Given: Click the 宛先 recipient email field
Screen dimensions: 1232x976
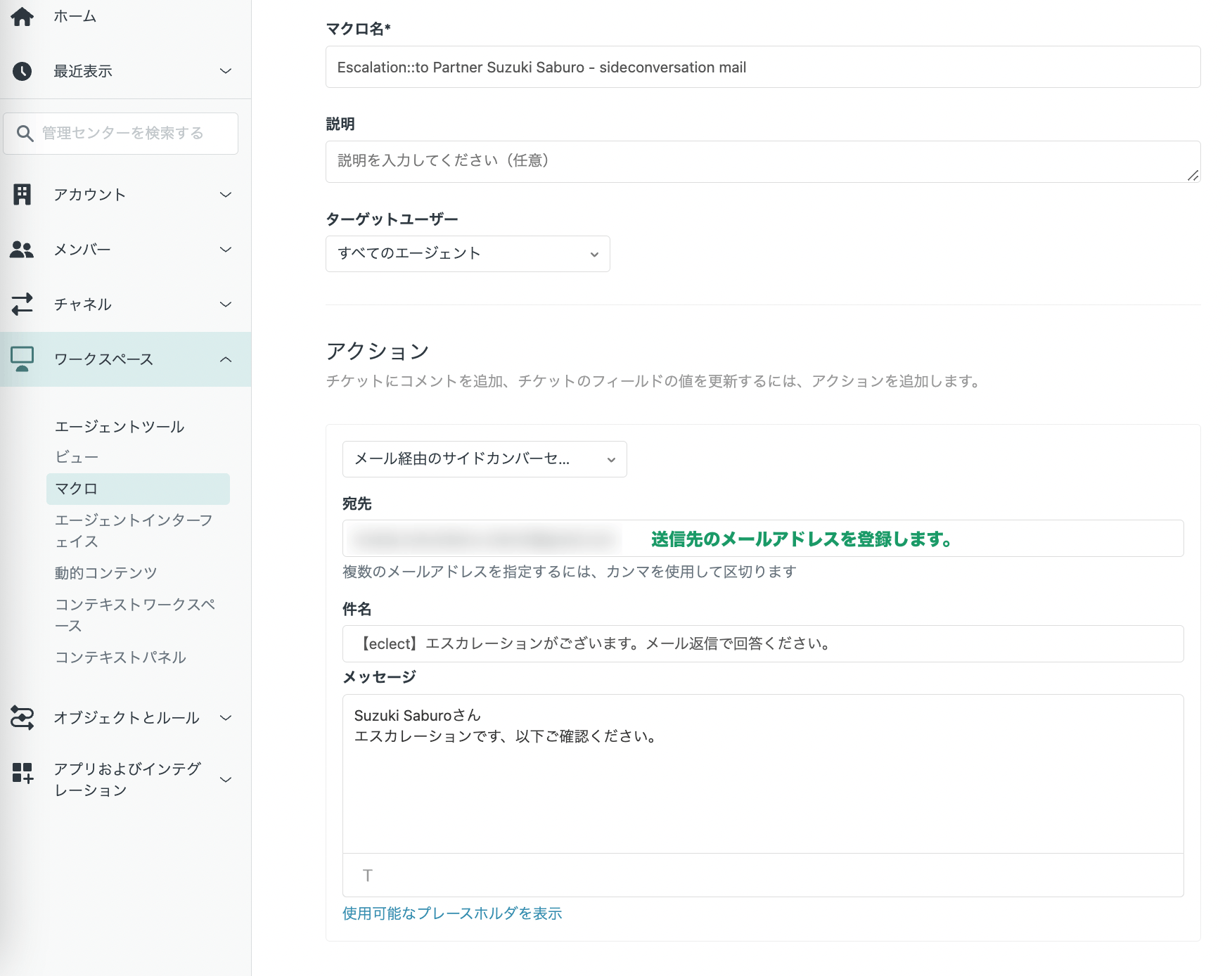Looking at the screenshot, I should pos(763,539).
